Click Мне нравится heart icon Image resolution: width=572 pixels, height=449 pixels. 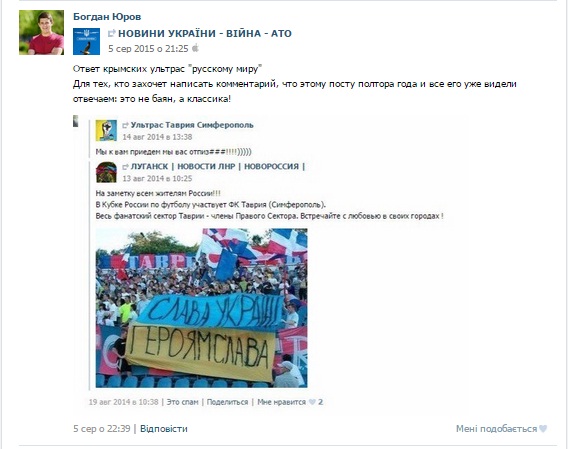pyautogui.click(x=312, y=402)
